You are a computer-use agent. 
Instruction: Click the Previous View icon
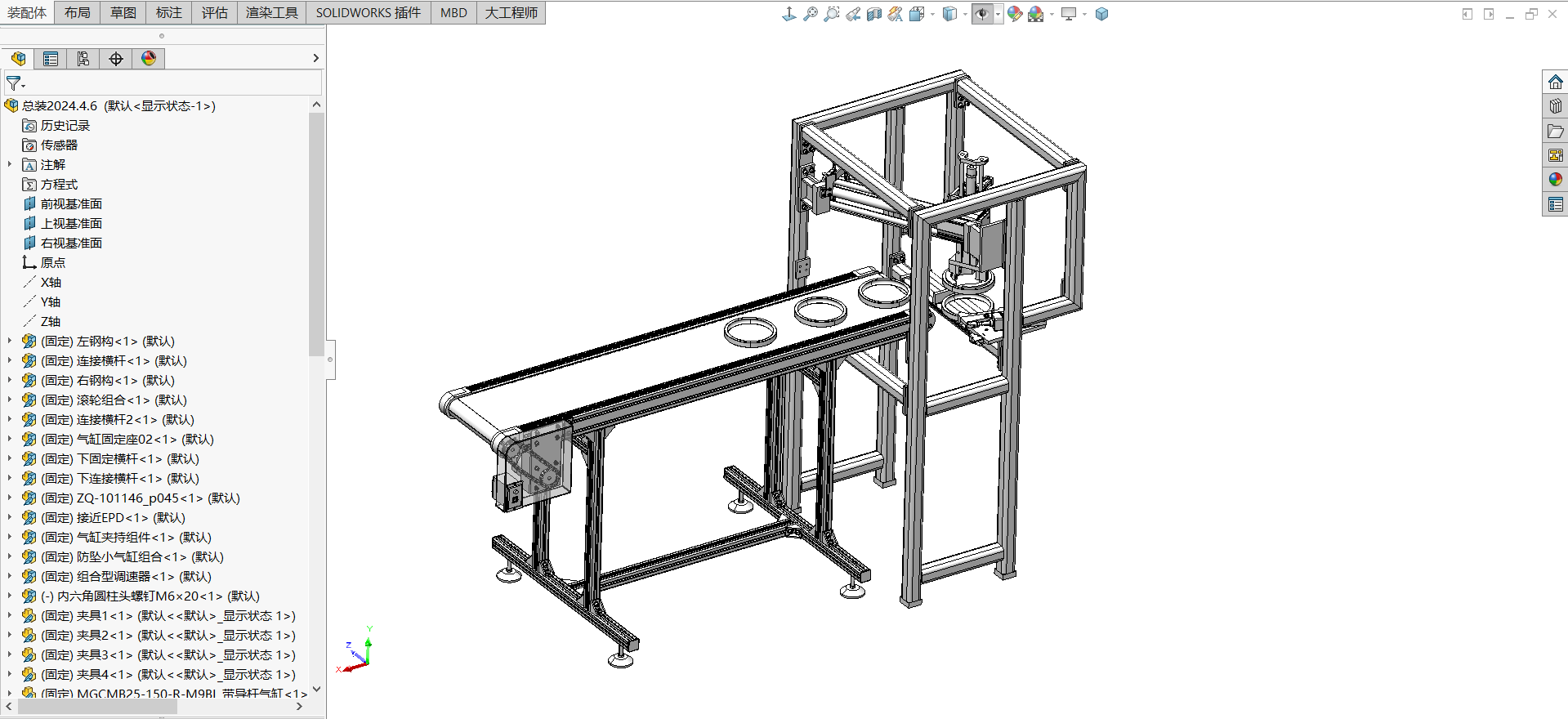853,14
